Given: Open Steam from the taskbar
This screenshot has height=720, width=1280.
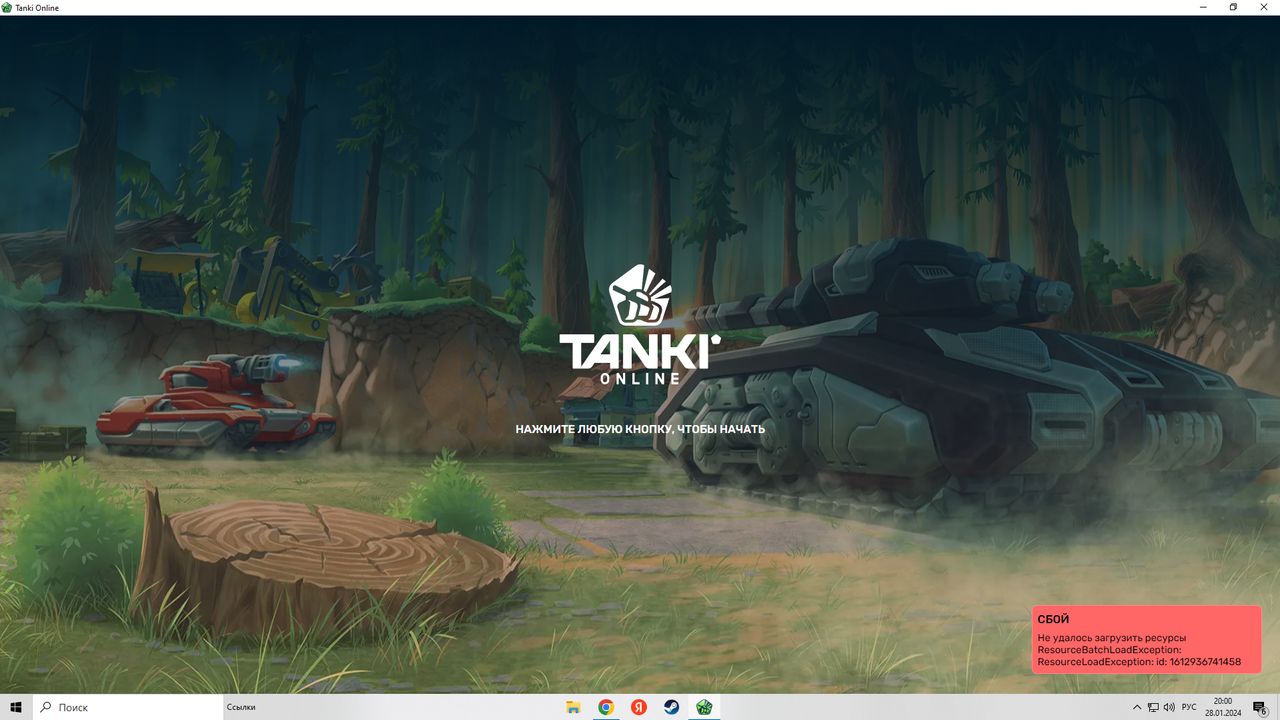Looking at the screenshot, I should tap(672, 707).
